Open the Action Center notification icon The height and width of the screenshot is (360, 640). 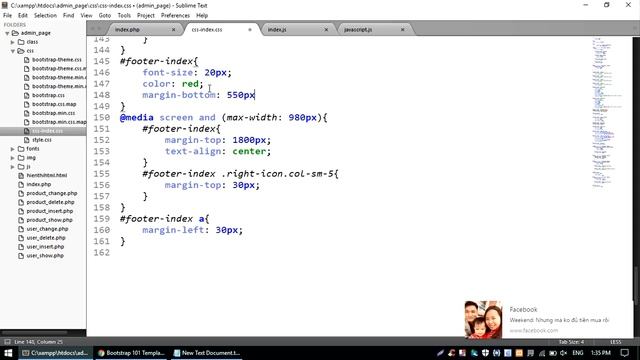coord(624,353)
